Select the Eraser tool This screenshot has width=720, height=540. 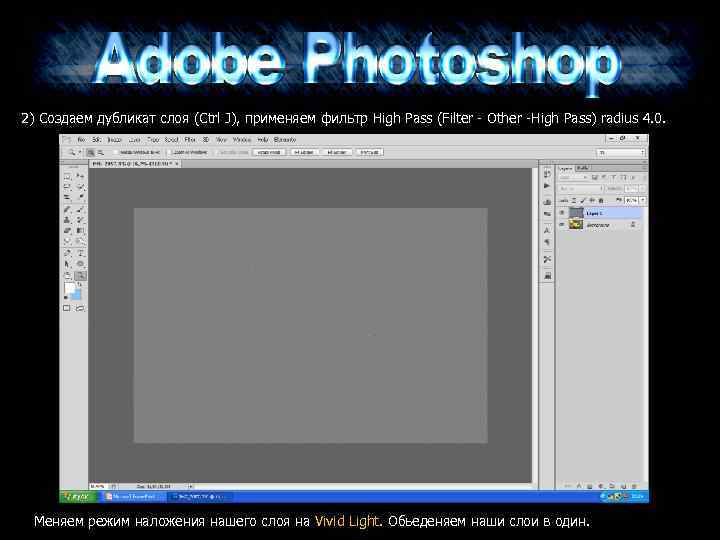tap(68, 231)
